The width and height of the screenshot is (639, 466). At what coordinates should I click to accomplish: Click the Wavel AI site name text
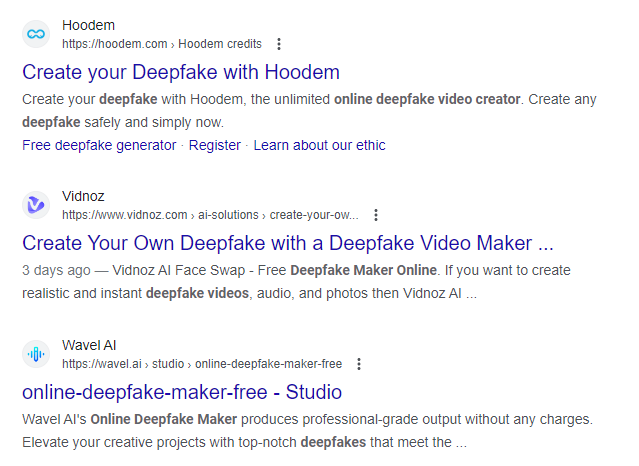tap(89, 345)
